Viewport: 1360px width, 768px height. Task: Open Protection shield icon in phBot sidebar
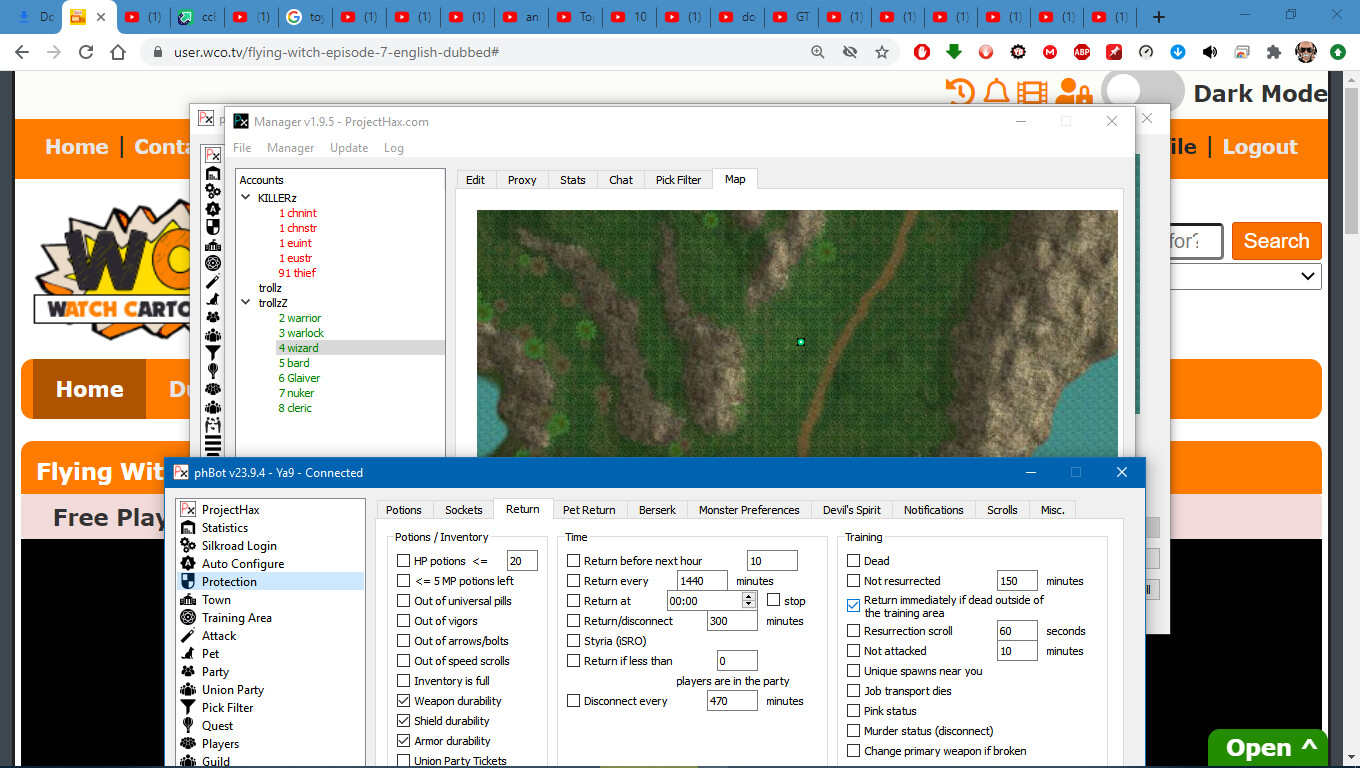click(x=188, y=582)
